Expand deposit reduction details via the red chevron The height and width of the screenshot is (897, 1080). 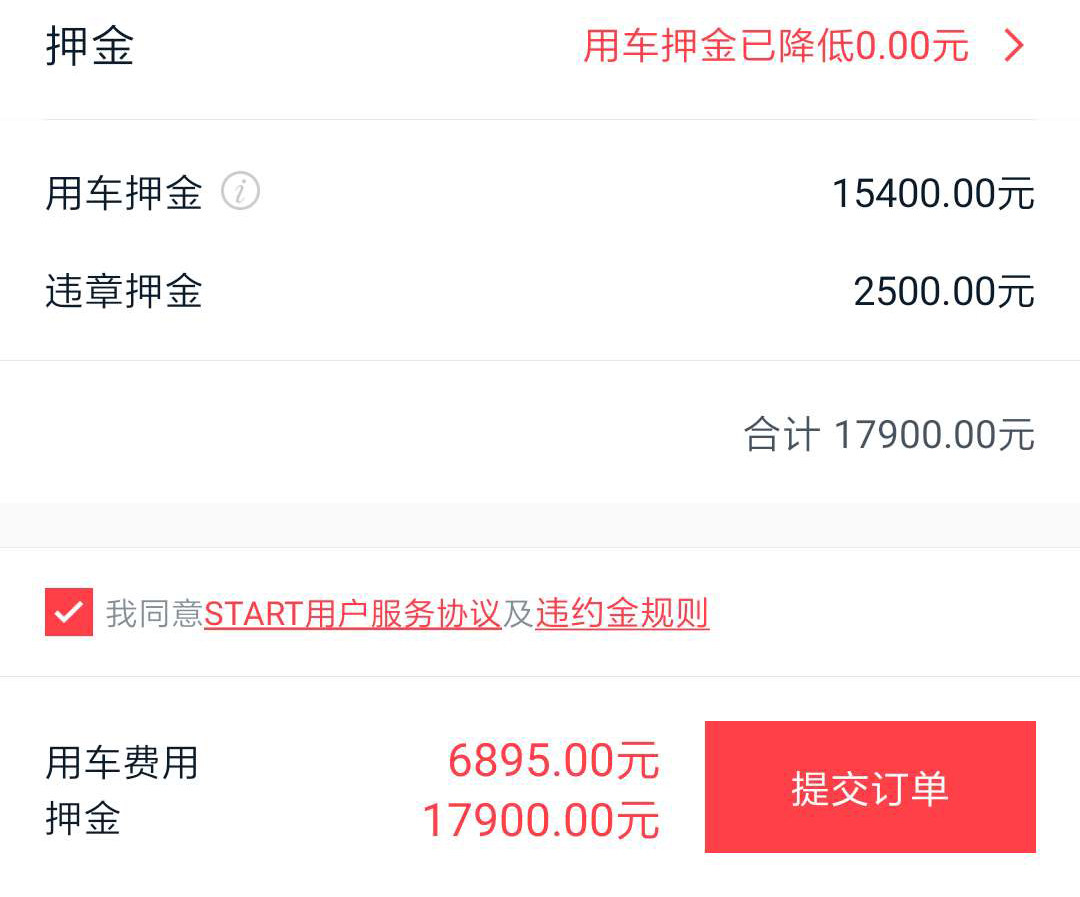pos(1014,46)
